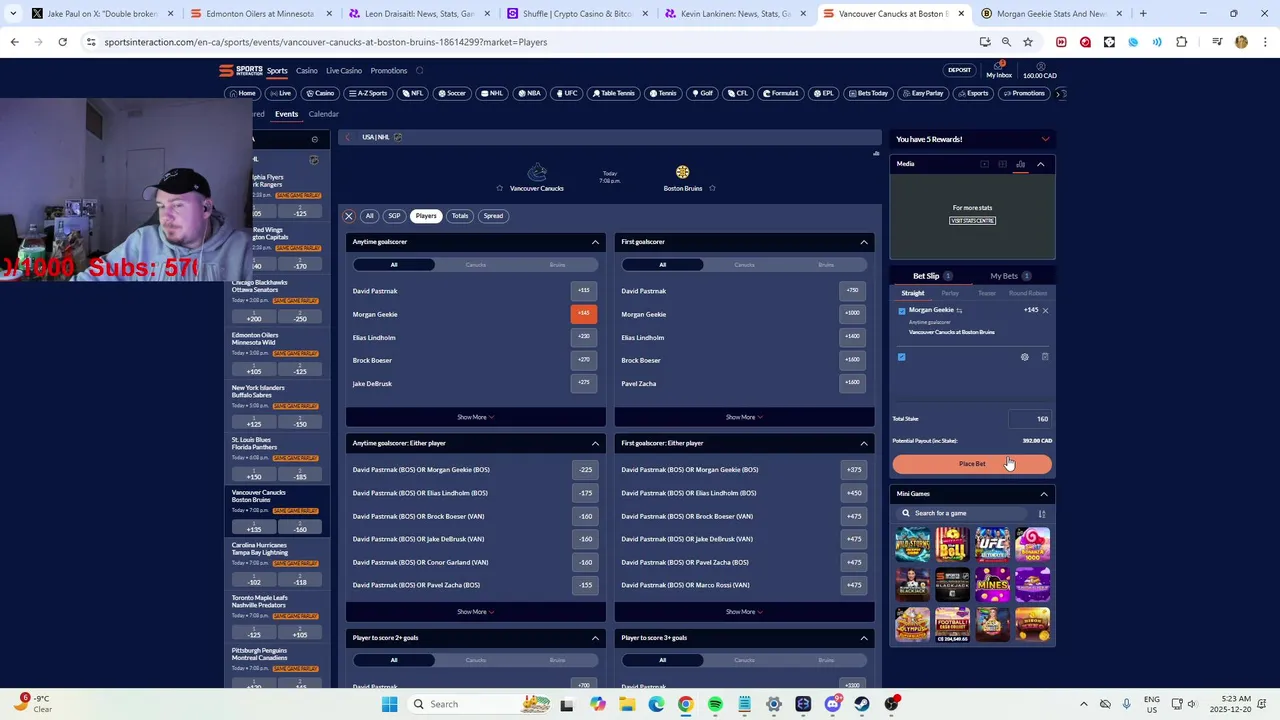The height and width of the screenshot is (720, 1280).
Task: Open Live Casino in top menu
Action: pos(344,71)
